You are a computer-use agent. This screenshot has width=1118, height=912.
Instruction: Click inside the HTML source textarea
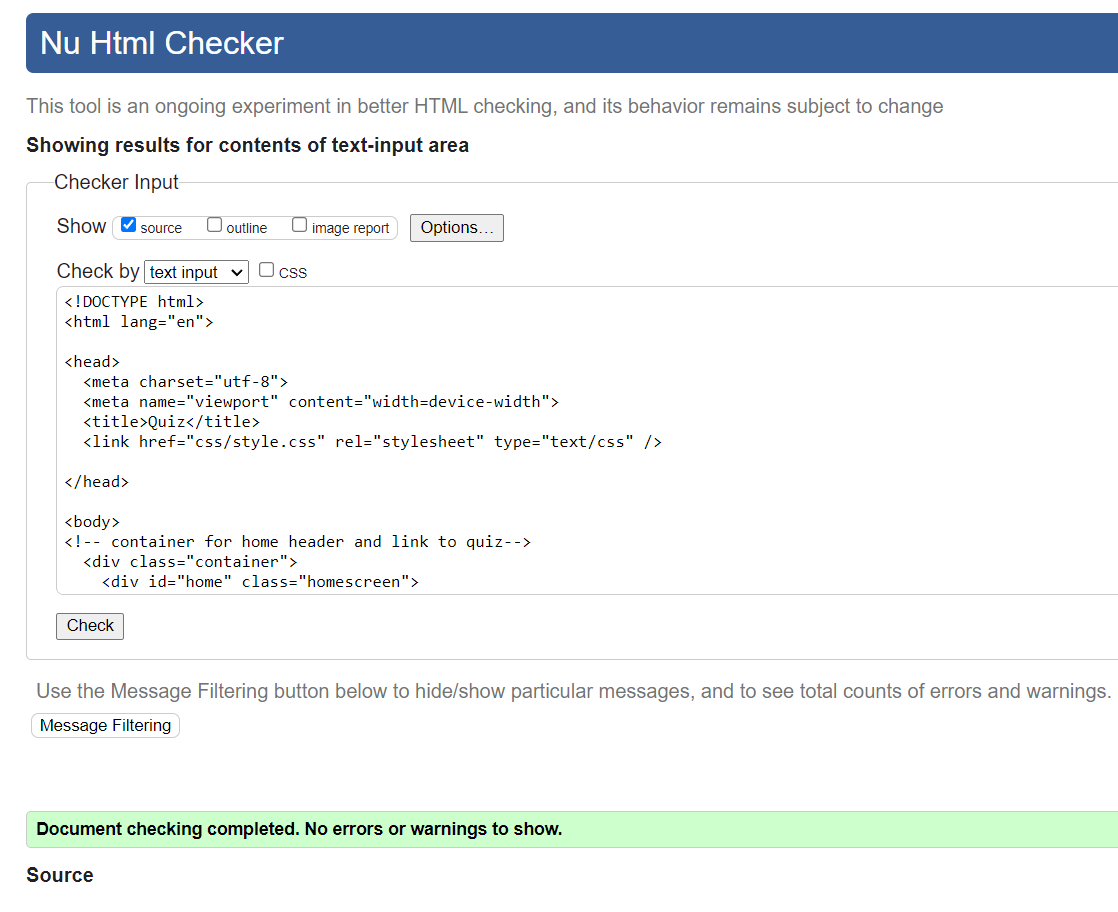pyautogui.click(x=587, y=440)
